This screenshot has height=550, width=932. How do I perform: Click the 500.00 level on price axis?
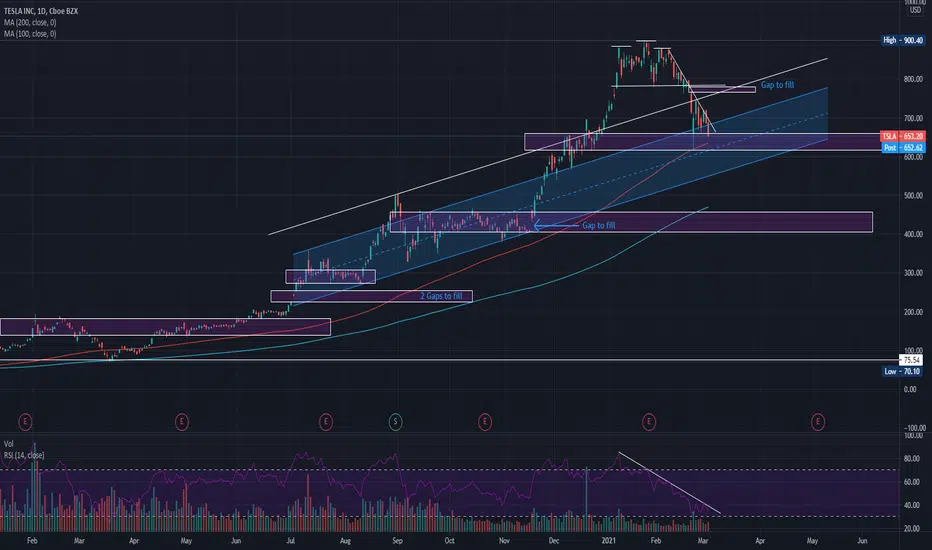pos(913,196)
